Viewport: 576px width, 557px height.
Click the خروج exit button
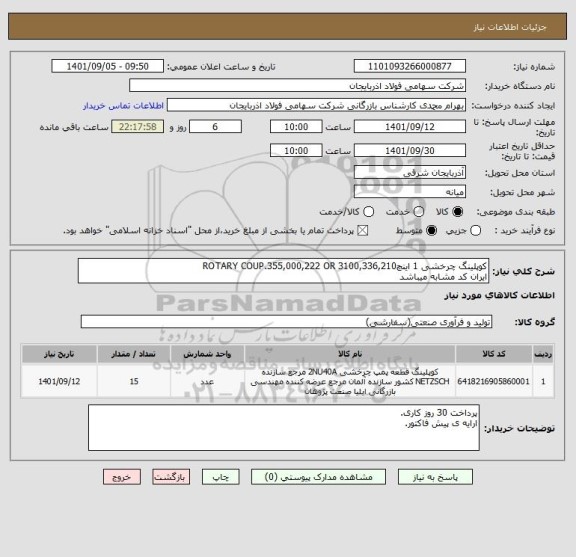coord(122,477)
